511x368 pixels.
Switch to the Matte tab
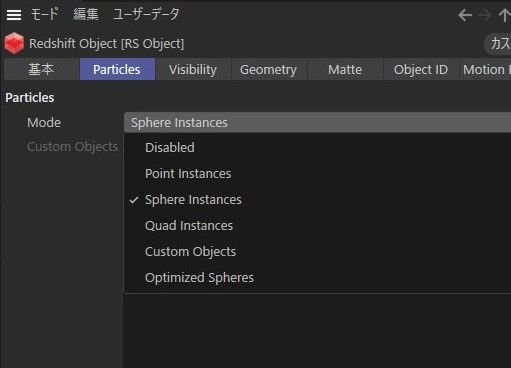click(x=345, y=69)
